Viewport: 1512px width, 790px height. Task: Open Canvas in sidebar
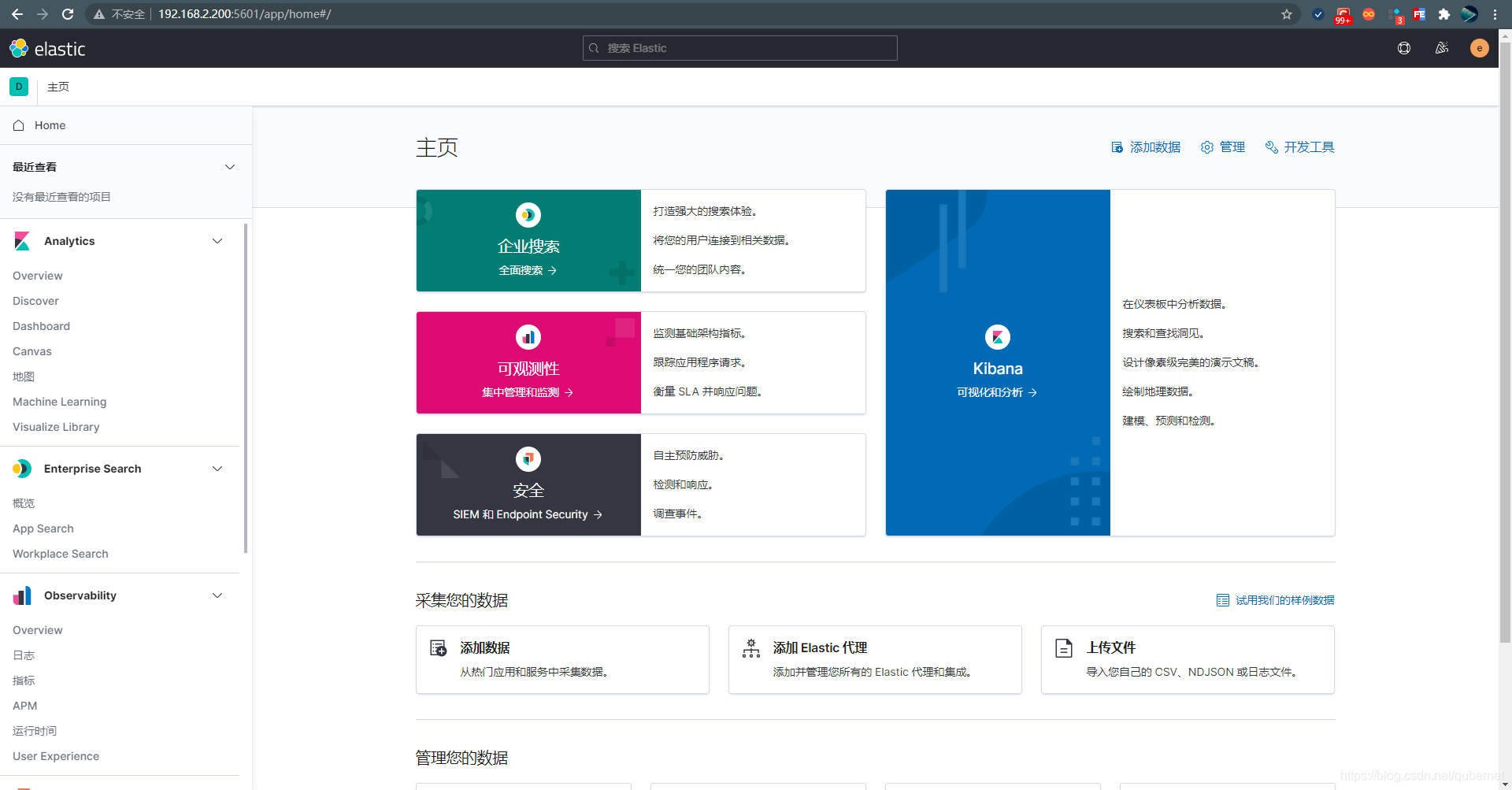click(x=32, y=351)
